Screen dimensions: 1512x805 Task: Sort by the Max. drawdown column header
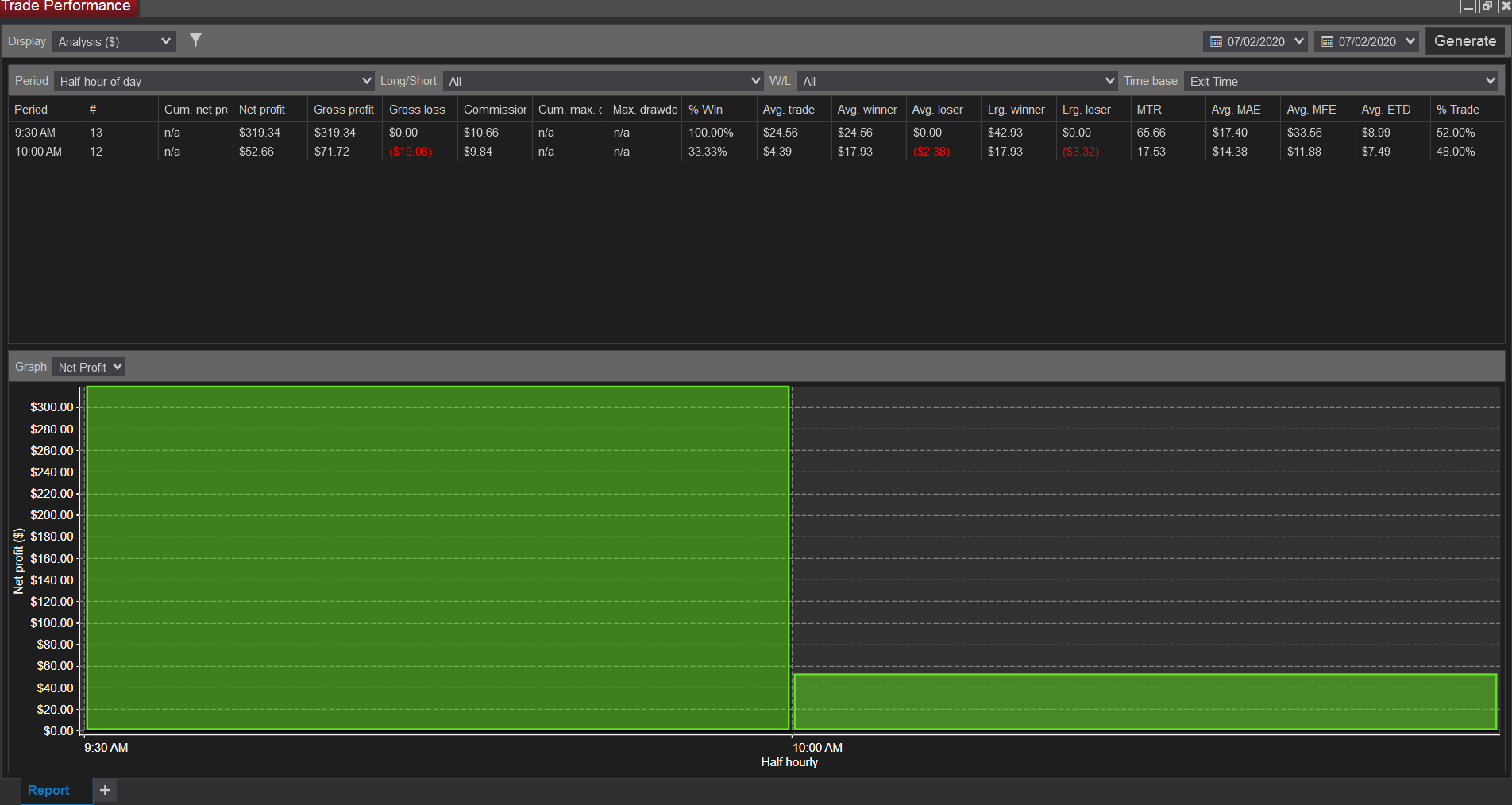645,110
